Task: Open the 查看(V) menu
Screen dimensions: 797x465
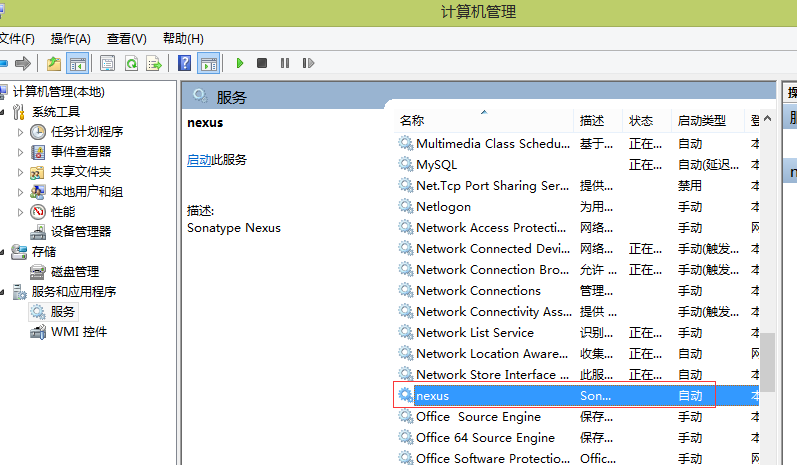Action: coord(127,39)
